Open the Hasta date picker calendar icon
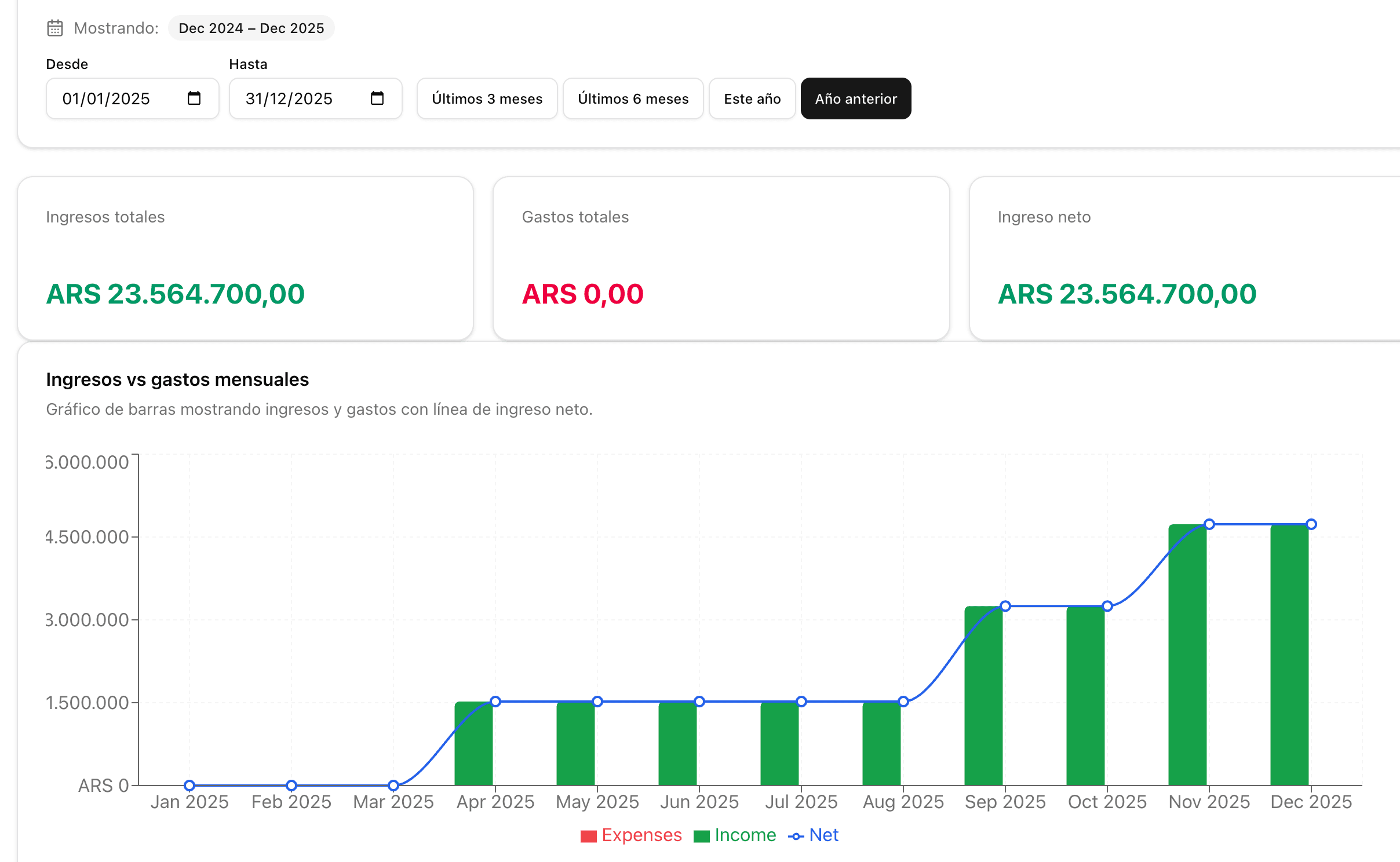The width and height of the screenshot is (1400, 862). pos(377,98)
